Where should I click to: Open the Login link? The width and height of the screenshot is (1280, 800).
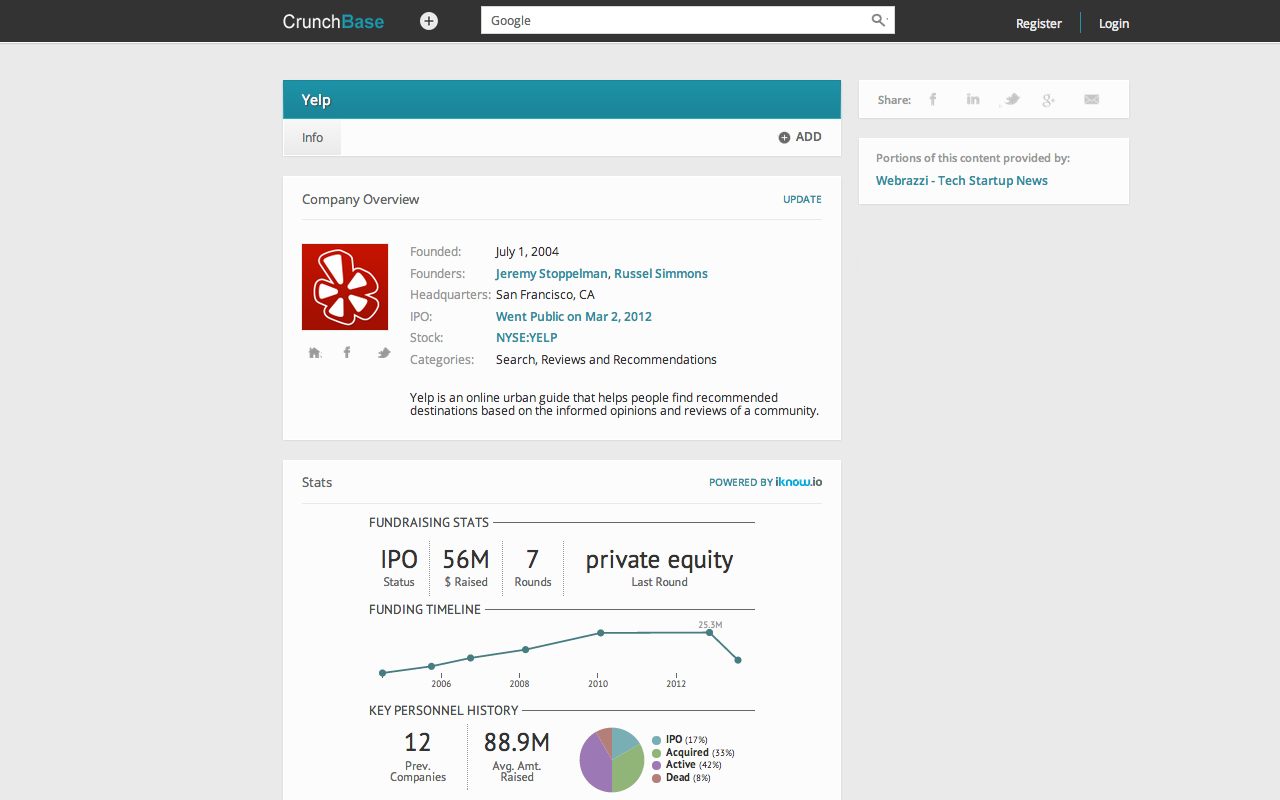1114,23
